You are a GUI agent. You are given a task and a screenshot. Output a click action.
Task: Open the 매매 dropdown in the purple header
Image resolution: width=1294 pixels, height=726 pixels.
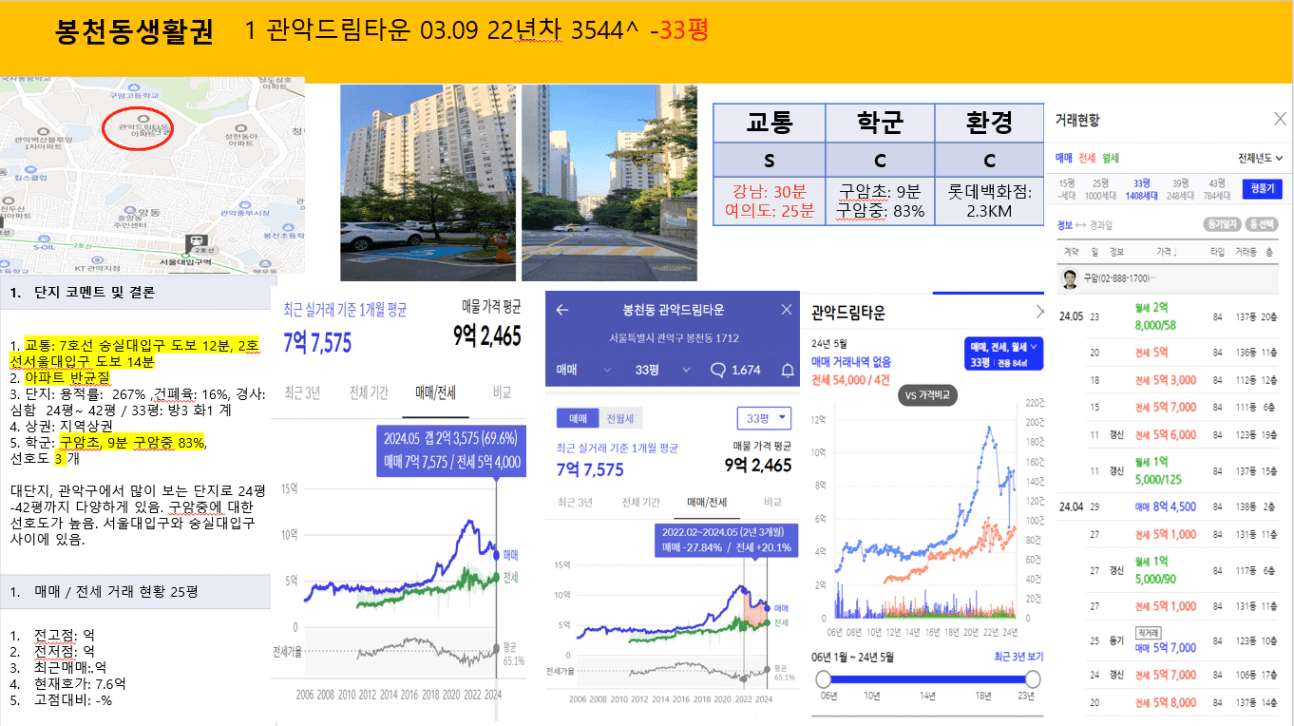click(583, 370)
